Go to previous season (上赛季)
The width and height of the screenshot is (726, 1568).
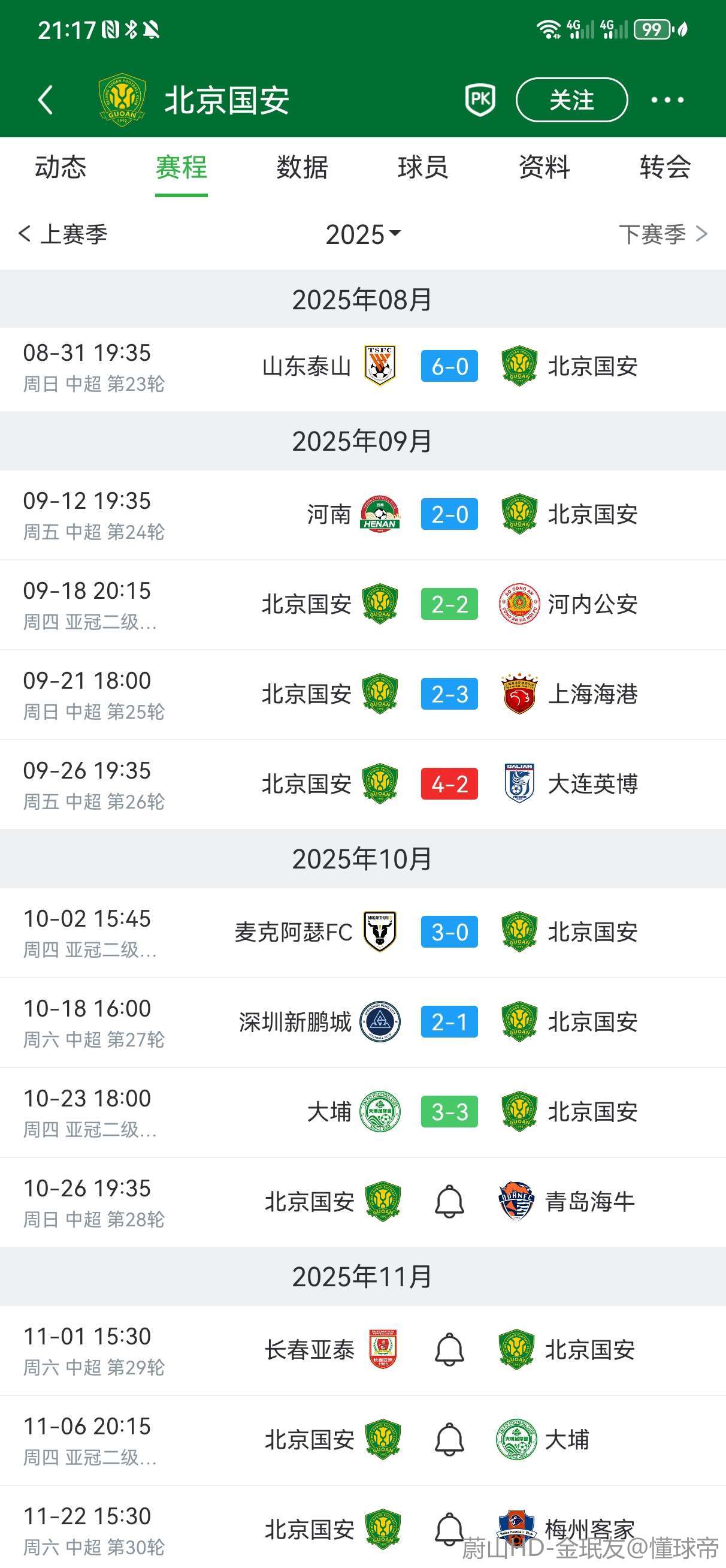(63, 234)
